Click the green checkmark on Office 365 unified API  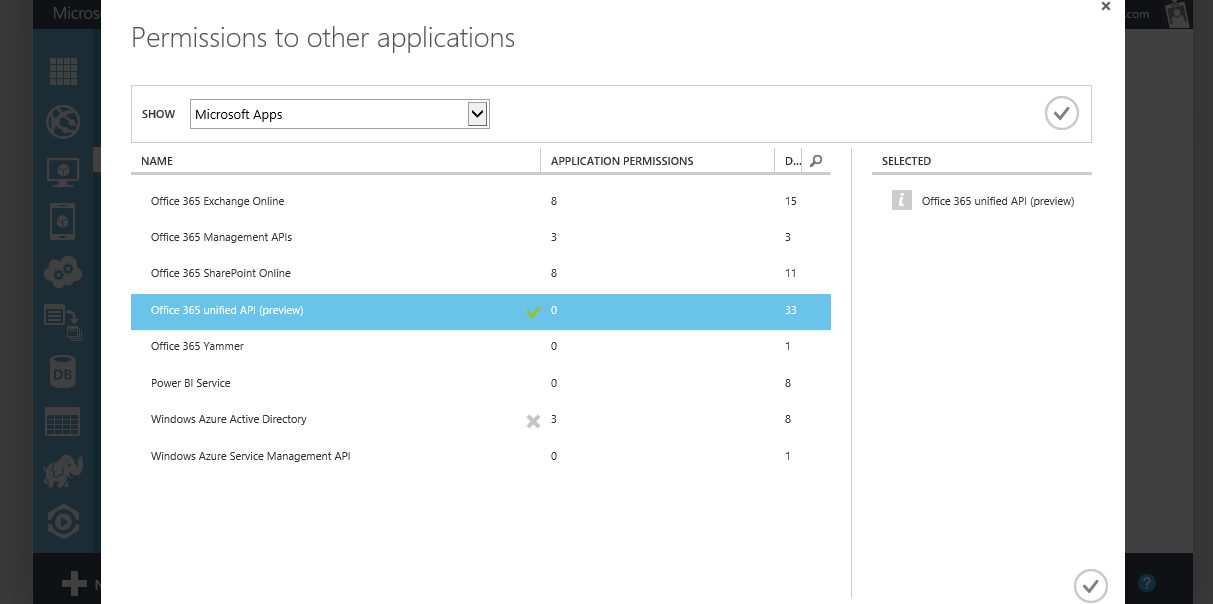tap(533, 311)
